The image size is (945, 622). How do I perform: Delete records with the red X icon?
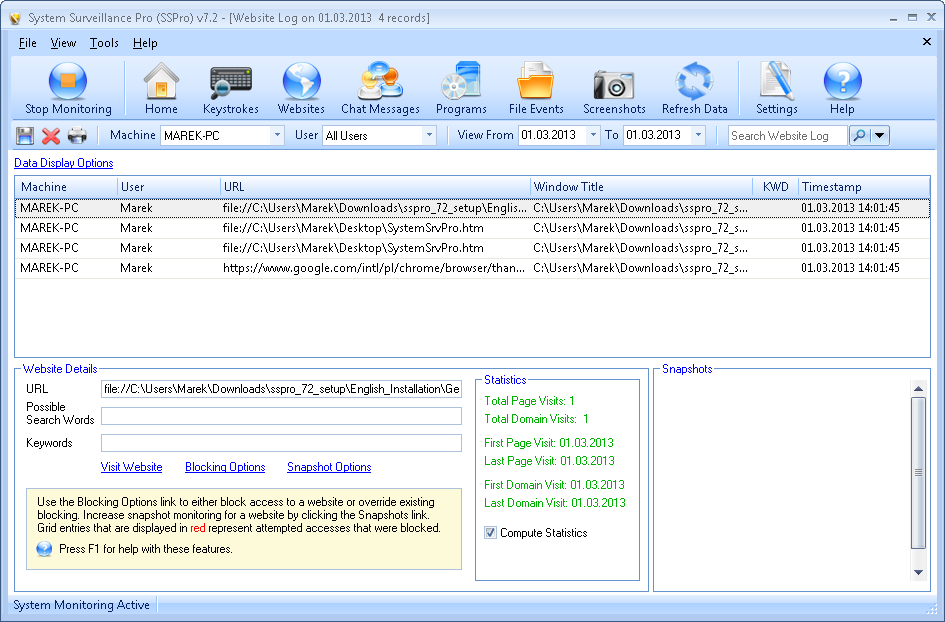(51, 136)
